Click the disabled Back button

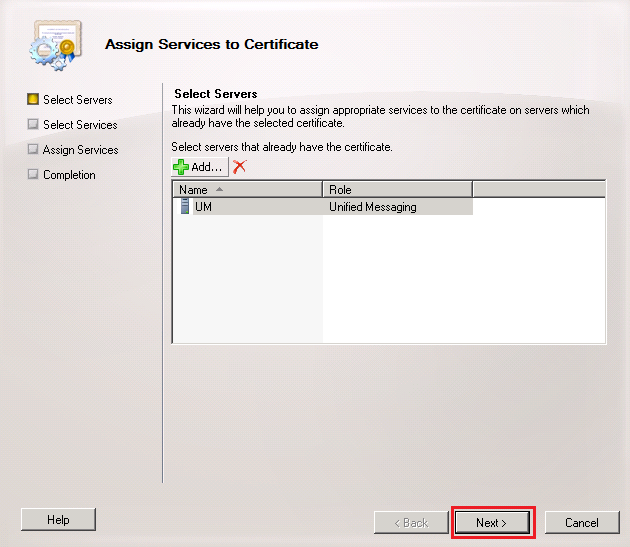411,522
